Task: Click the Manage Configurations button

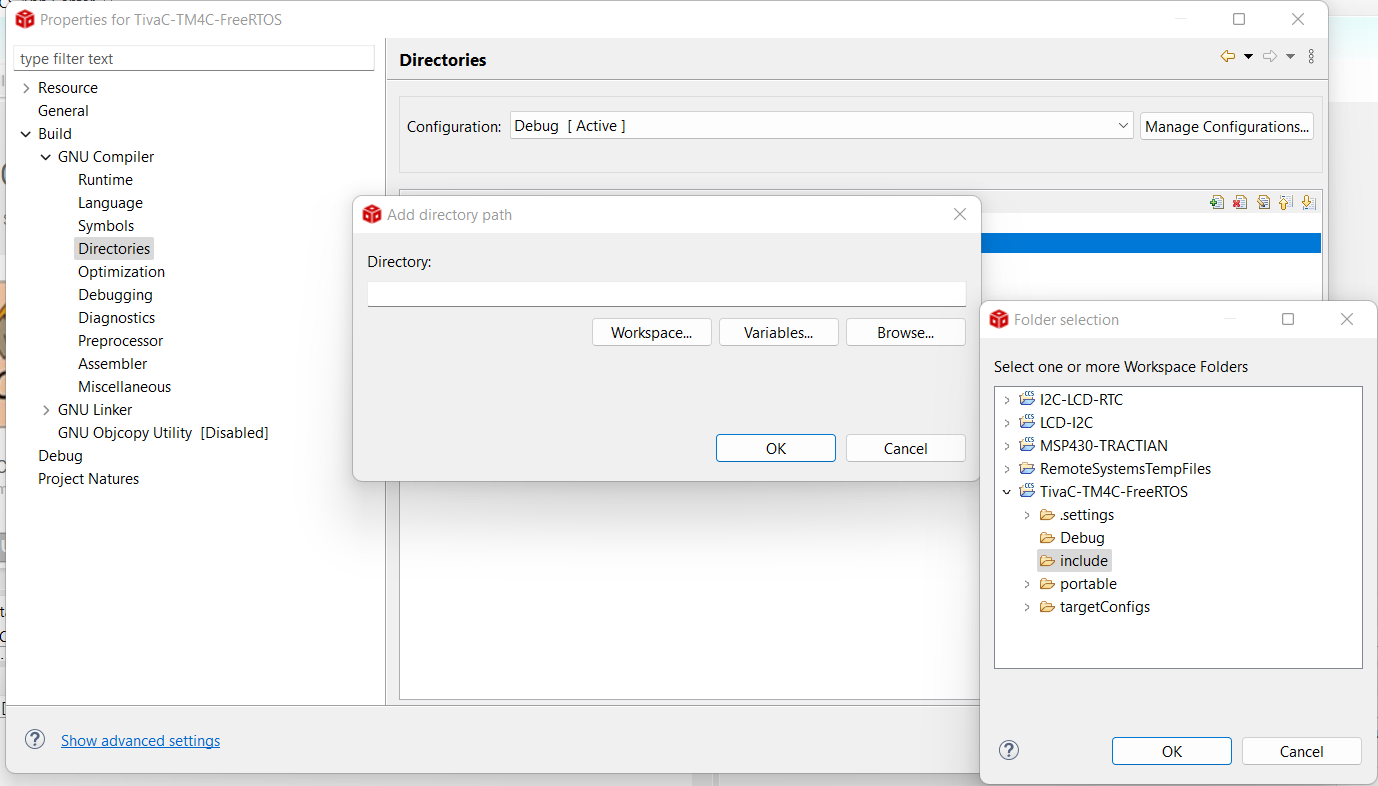Action: [x=1227, y=126]
